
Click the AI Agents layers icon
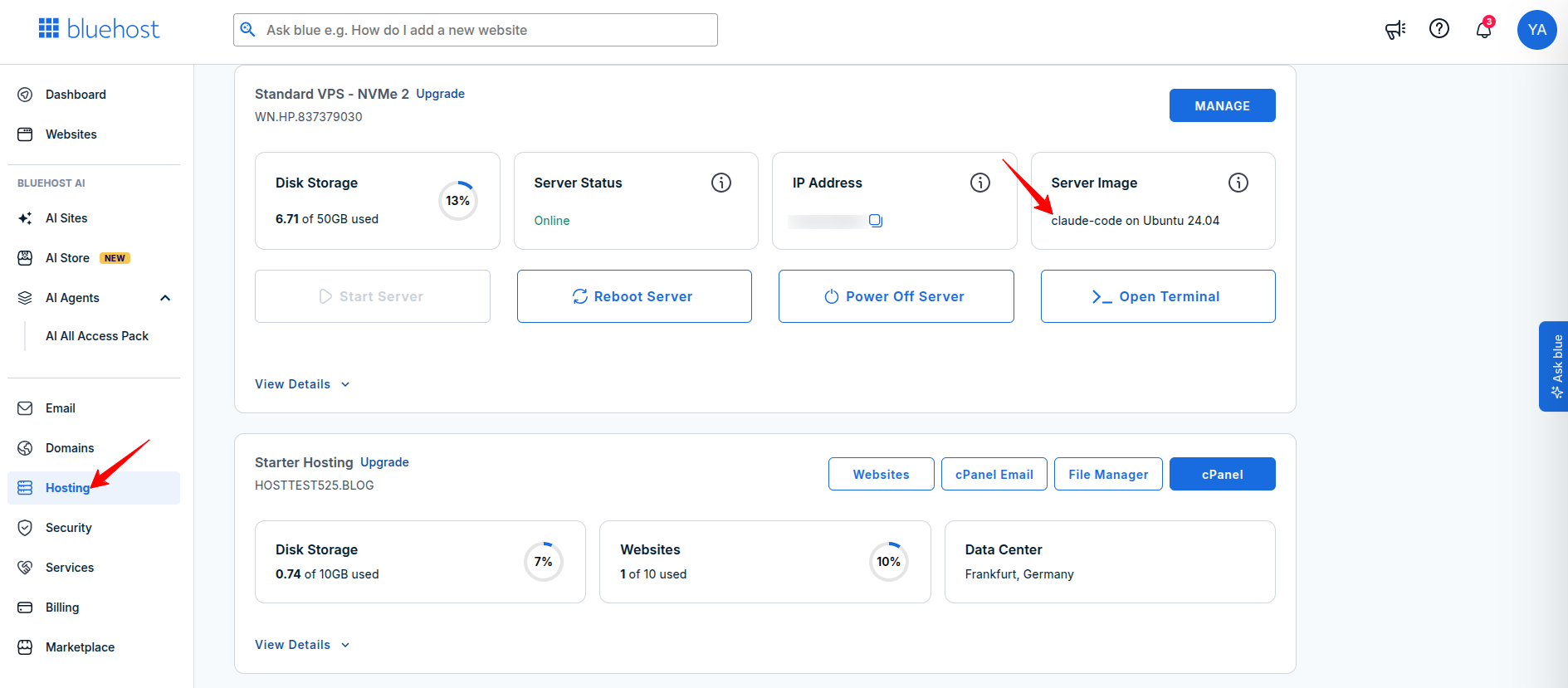(25, 298)
